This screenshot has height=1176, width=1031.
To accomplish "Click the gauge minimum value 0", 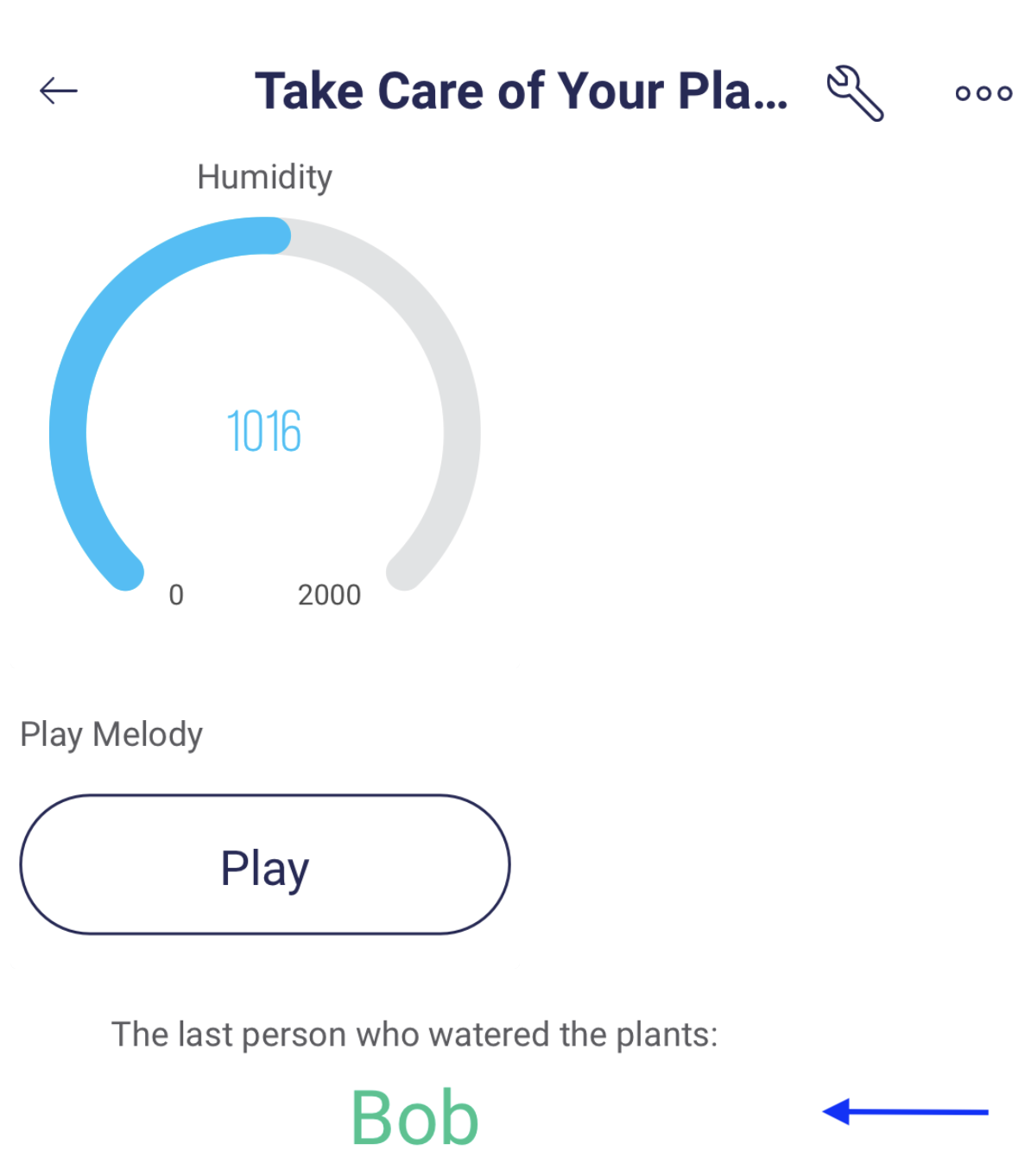I will (x=176, y=595).
